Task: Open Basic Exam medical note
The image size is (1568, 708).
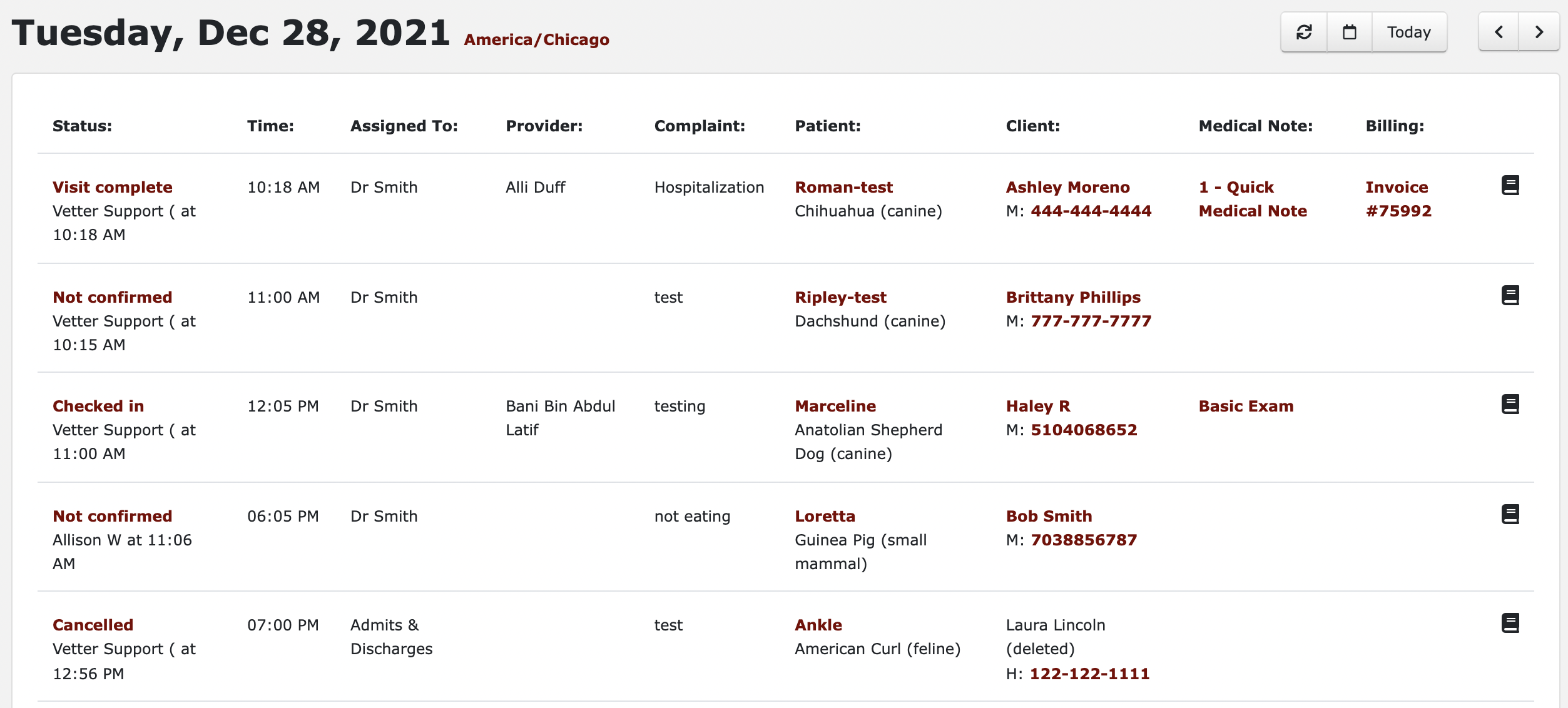Action: [1246, 406]
